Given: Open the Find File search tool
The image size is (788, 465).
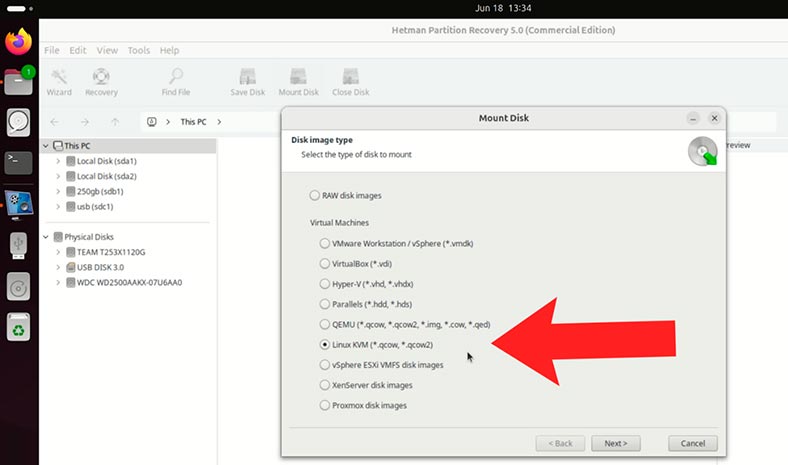Looking at the screenshot, I should pos(175,82).
